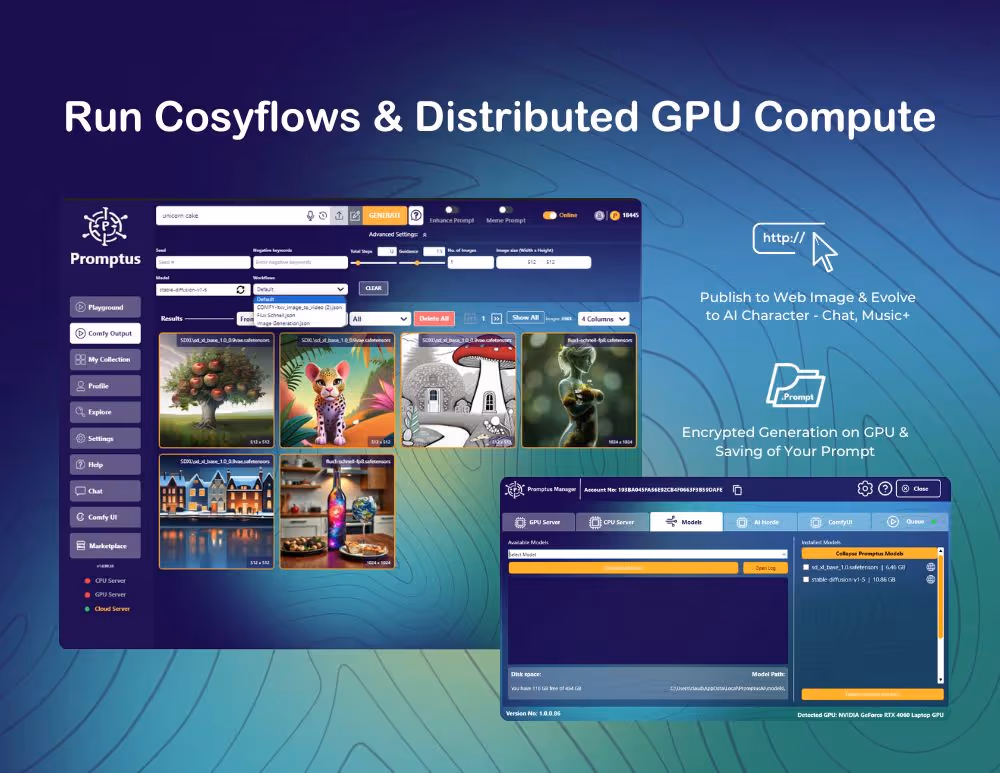1000x773 pixels.
Task: Click the green Cloud Server status indicator
Action: coord(87,609)
